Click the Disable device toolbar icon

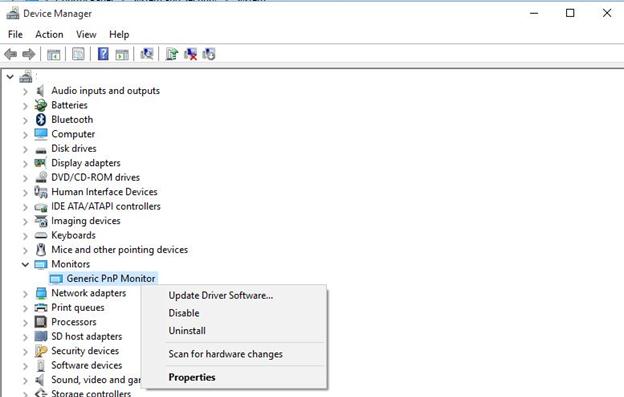[x=209, y=54]
